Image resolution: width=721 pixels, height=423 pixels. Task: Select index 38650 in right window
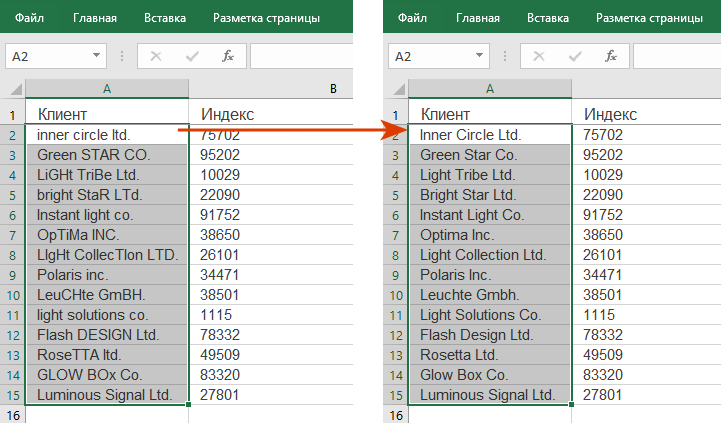[646, 235]
